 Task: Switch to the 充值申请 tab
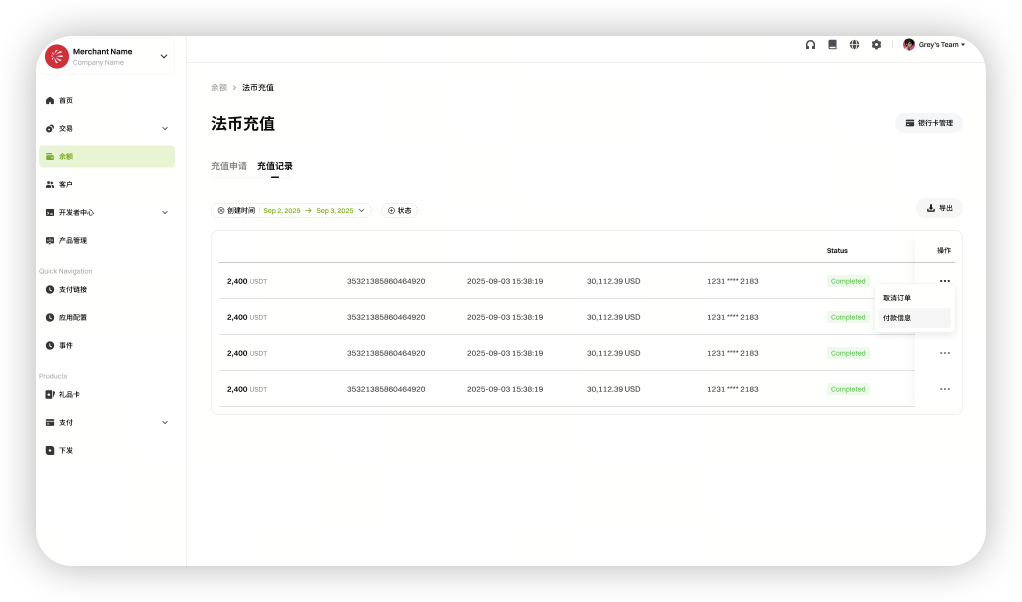click(x=229, y=166)
